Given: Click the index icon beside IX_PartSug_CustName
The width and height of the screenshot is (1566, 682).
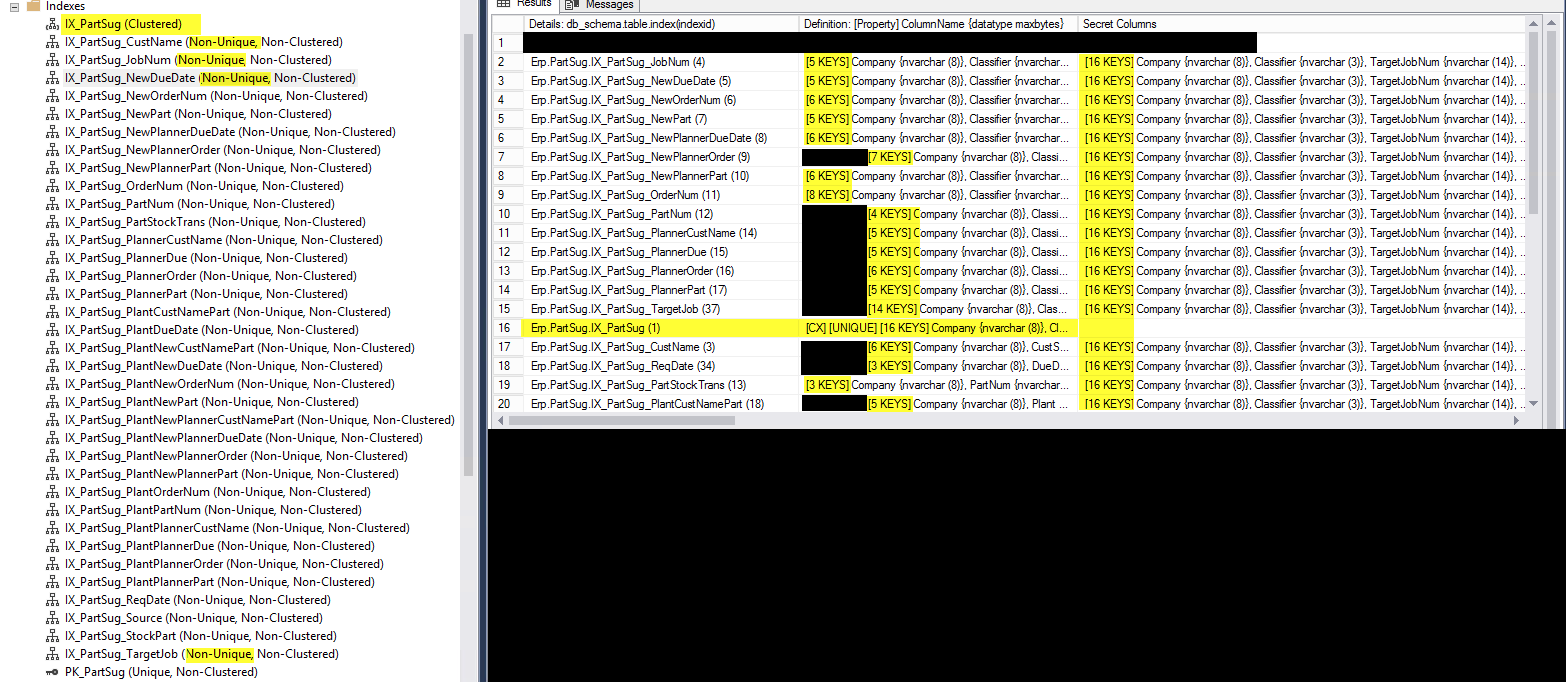Looking at the screenshot, I should click(x=53, y=42).
